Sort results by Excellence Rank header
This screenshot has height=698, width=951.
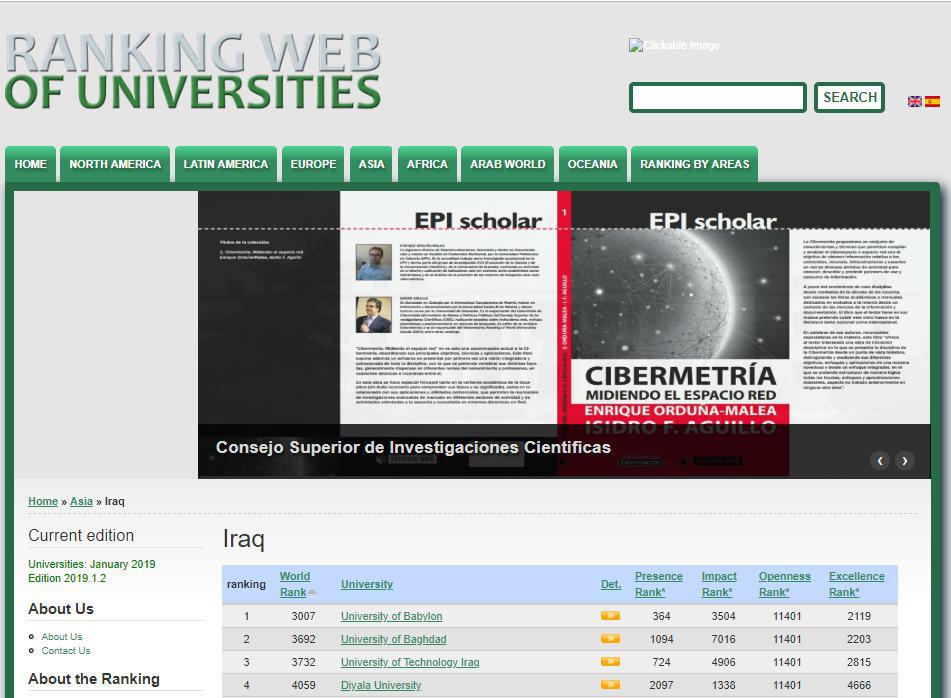855,584
